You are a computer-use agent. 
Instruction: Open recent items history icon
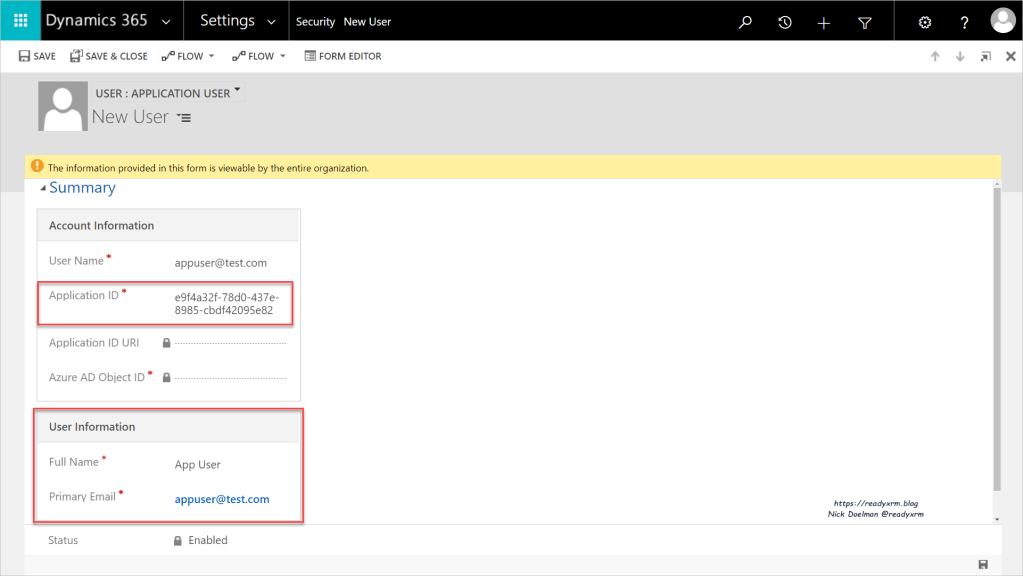785,22
